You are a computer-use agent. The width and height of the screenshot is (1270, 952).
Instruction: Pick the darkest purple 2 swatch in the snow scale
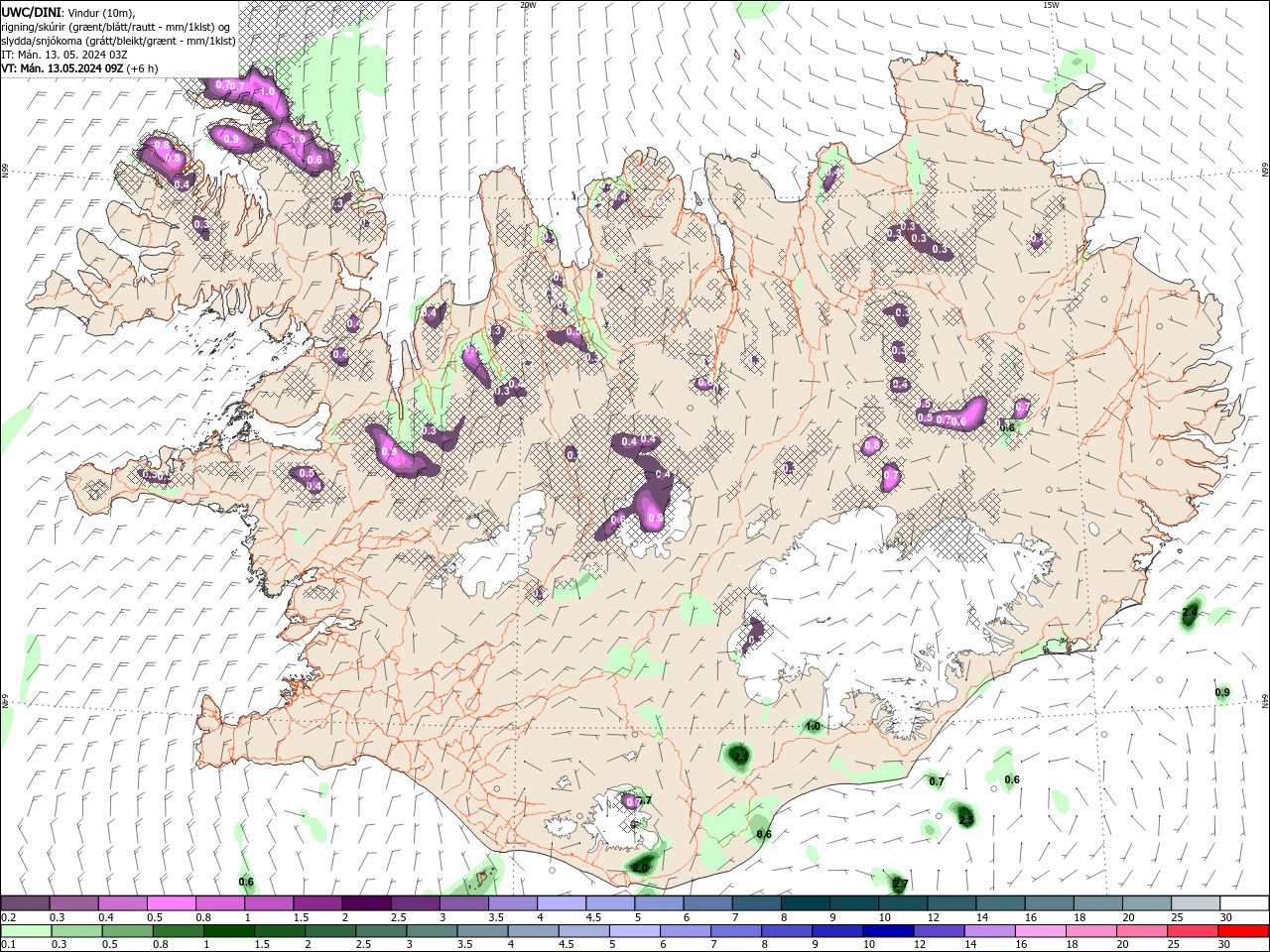tap(365, 903)
